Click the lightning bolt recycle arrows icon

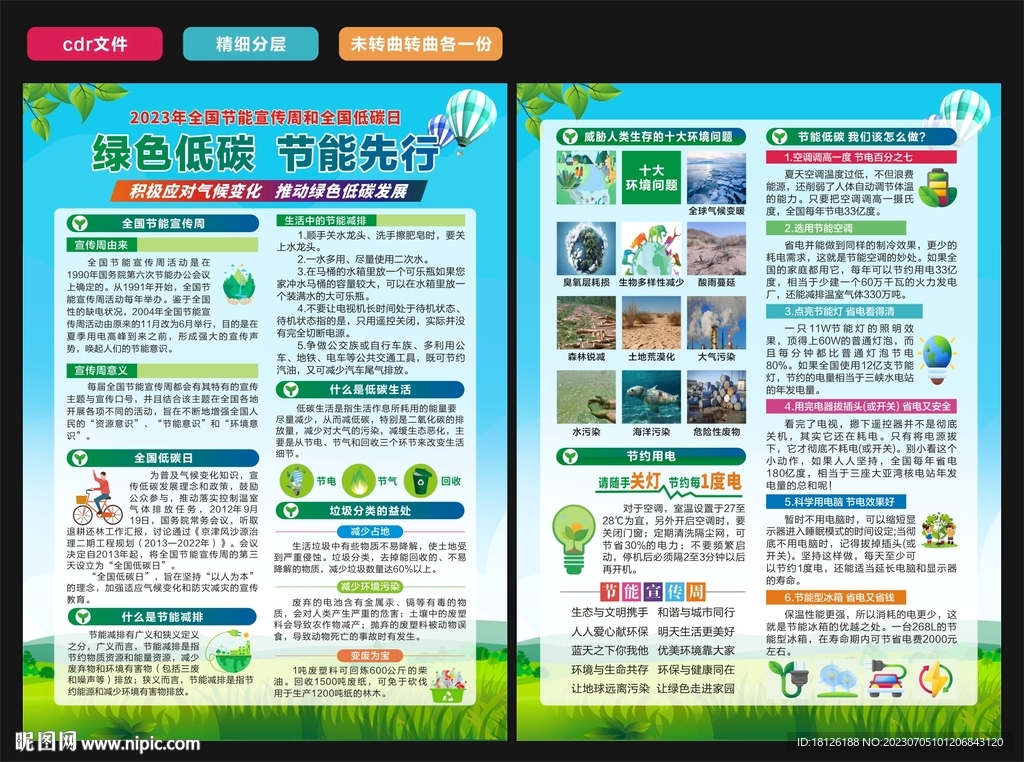pyautogui.click(x=936, y=678)
